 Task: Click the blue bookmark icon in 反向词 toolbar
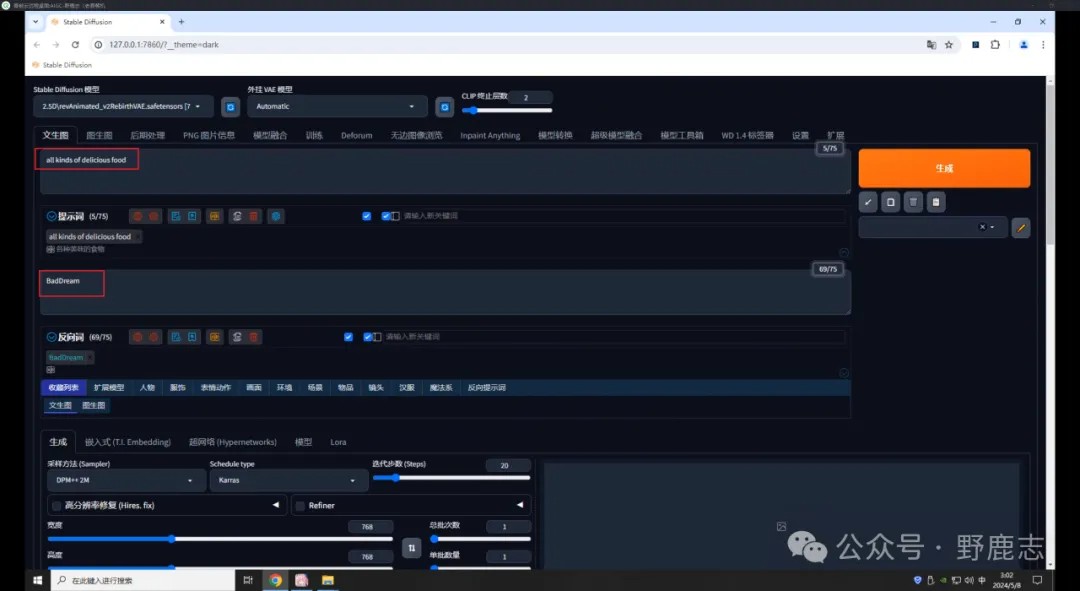click(x=192, y=337)
